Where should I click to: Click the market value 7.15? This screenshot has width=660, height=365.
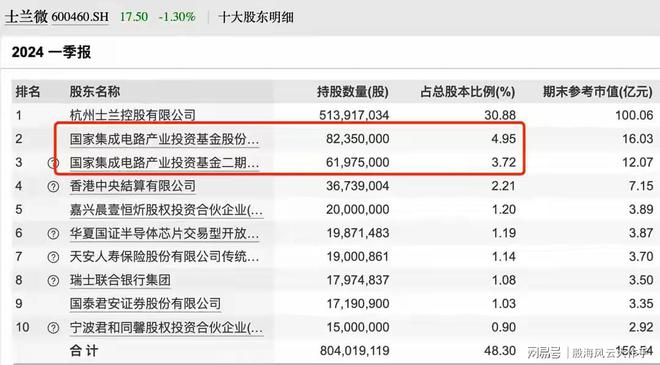click(x=641, y=186)
